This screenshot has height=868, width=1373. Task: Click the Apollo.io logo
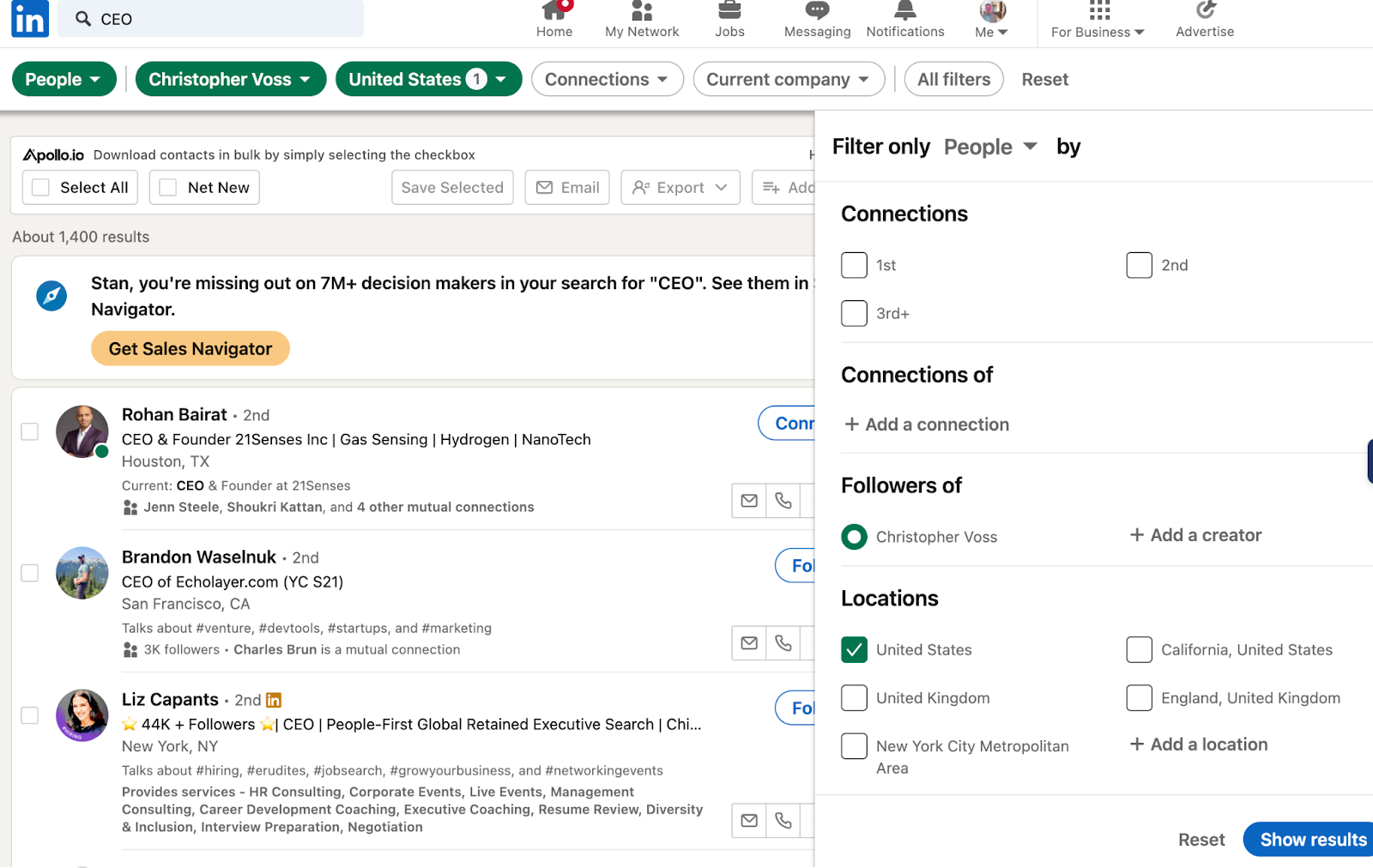click(x=53, y=154)
